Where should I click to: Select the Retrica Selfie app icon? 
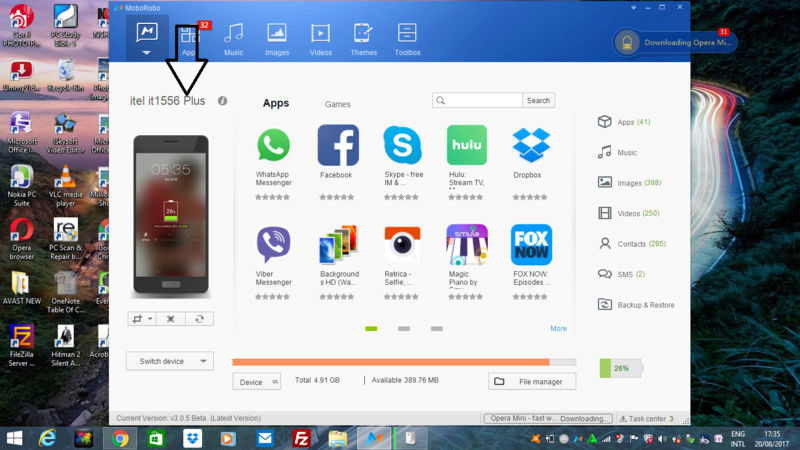402,244
